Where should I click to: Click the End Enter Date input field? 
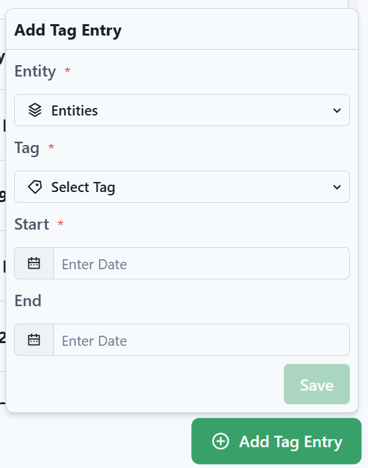[x=201, y=340]
